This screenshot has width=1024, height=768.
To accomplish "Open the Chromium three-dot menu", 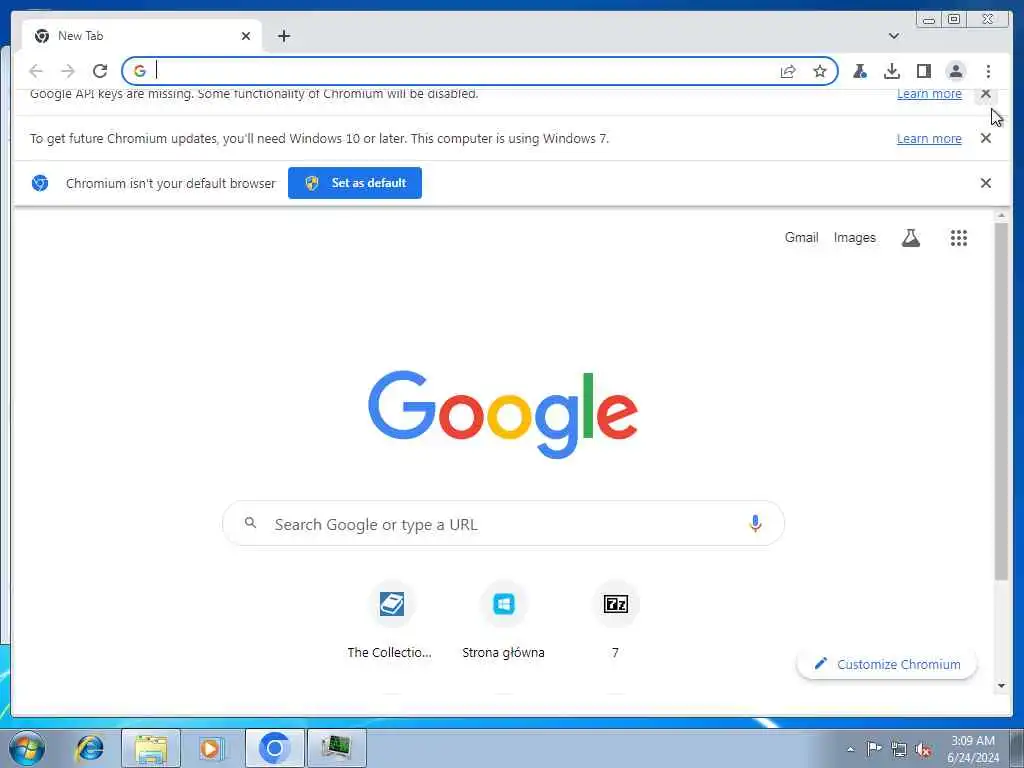I will click(x=988, y=71).
